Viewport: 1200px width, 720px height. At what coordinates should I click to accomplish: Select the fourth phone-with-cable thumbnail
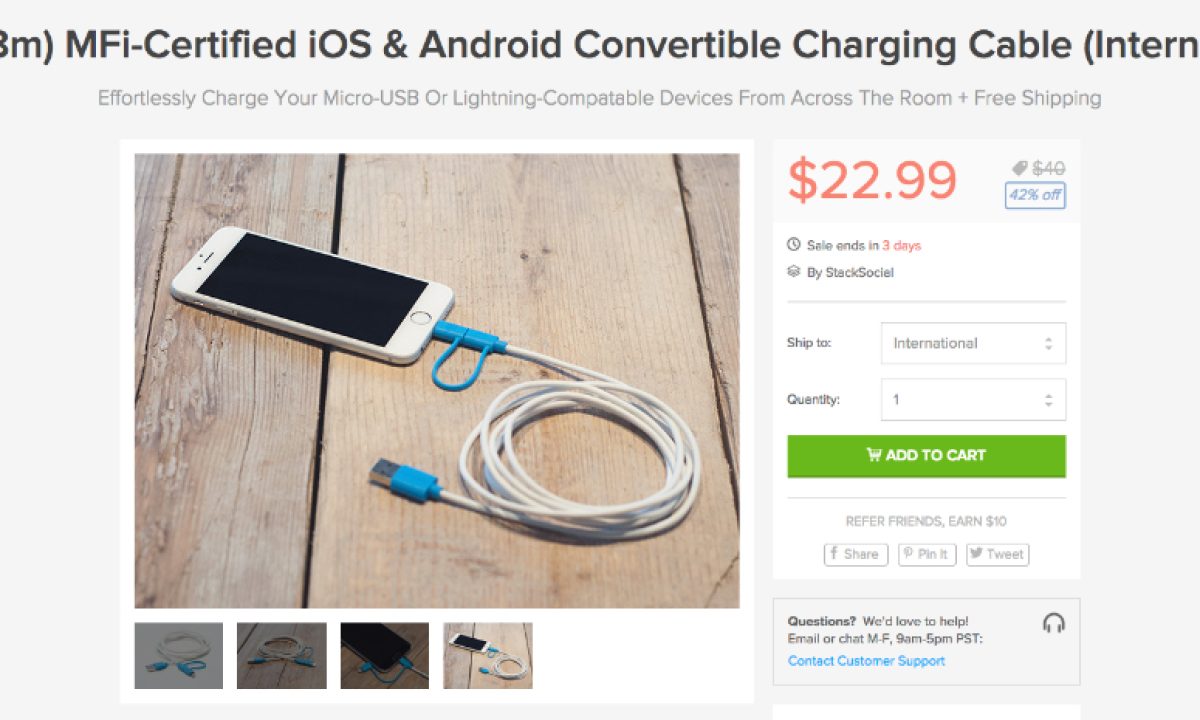coord(488,655)
